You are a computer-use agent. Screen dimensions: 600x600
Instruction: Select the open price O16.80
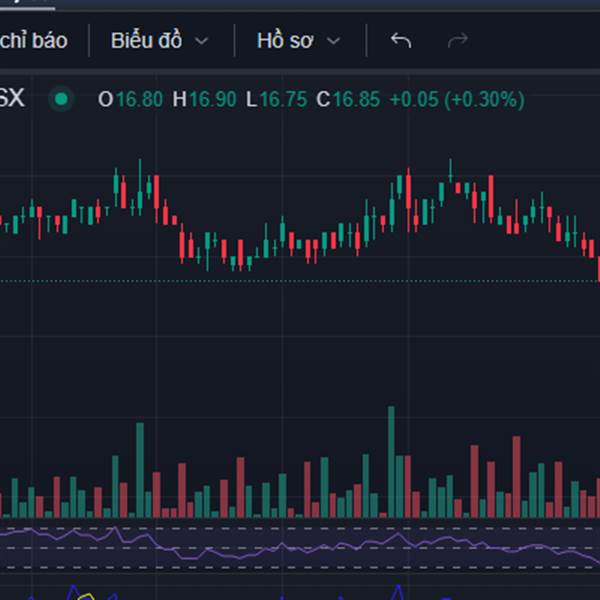(130, 99)
